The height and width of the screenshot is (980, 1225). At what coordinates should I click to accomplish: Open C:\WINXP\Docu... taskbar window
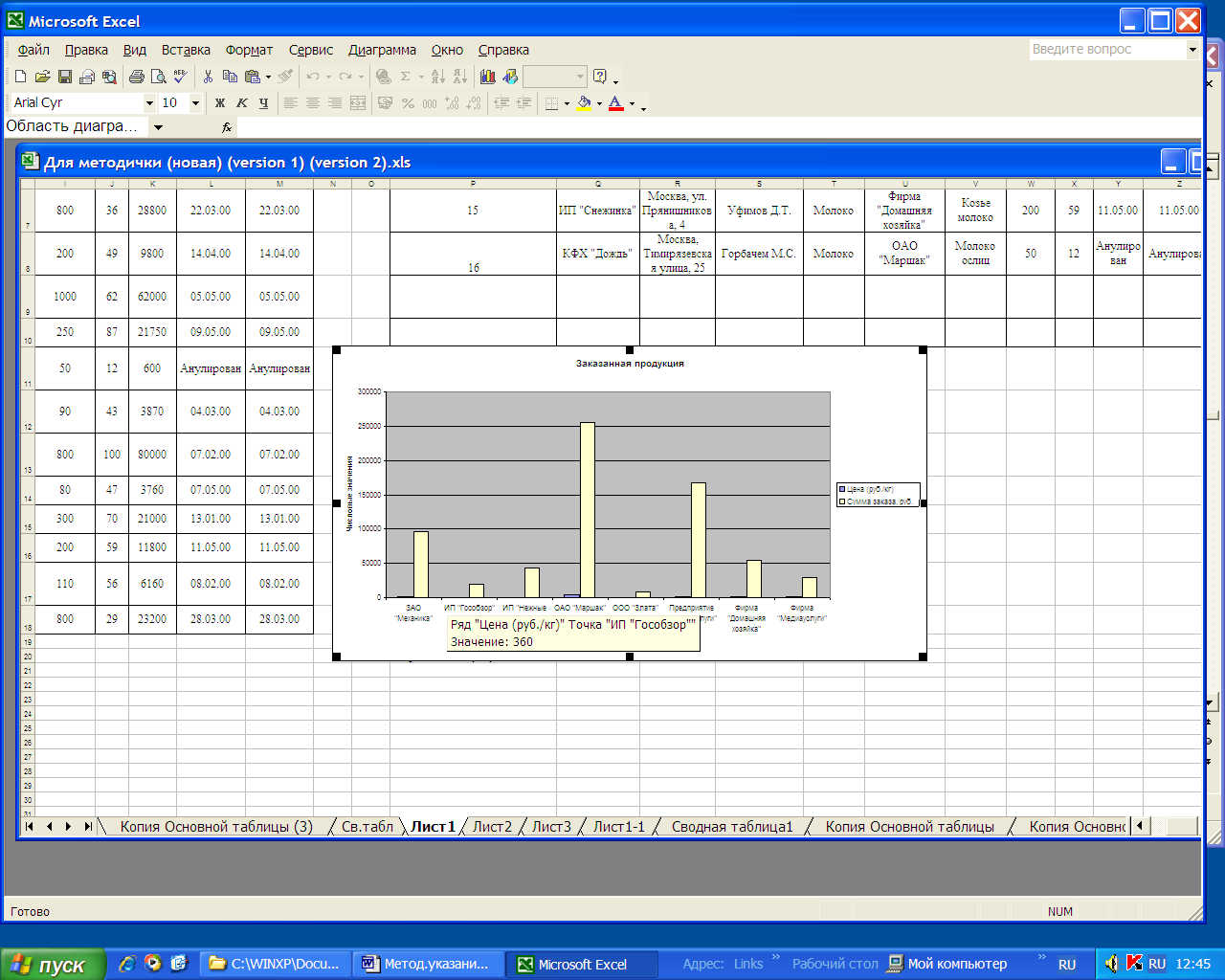coord(275,964)
